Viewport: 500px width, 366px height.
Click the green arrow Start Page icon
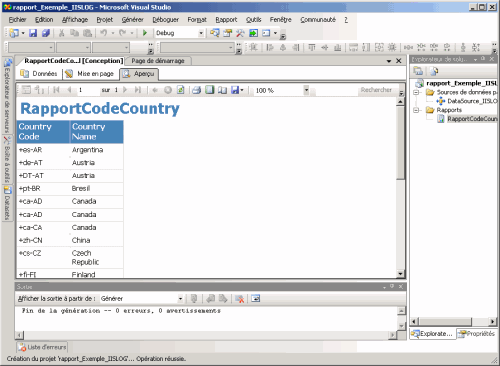pyautogui.click(x=253, y=33)
